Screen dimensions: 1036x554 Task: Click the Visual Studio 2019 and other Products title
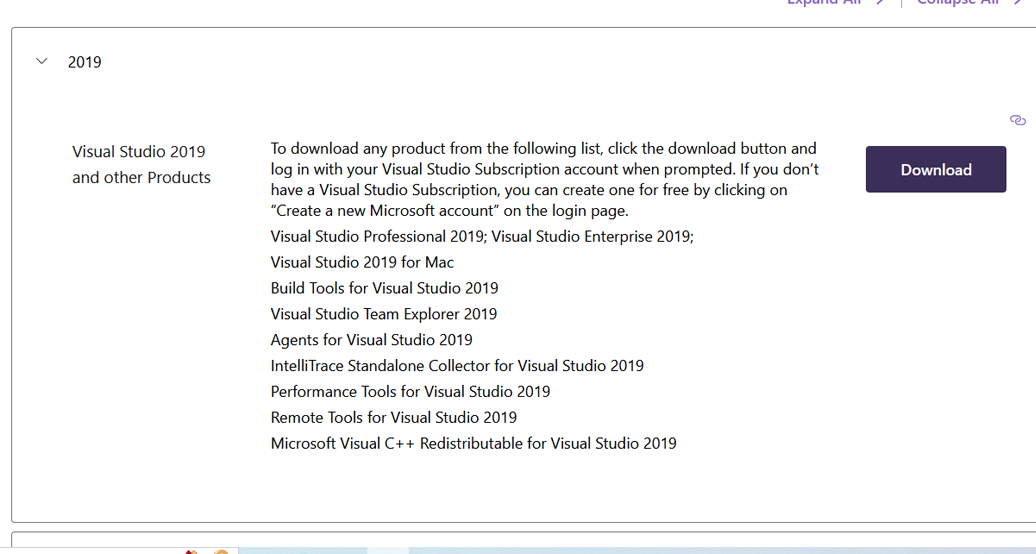point(141,164)
